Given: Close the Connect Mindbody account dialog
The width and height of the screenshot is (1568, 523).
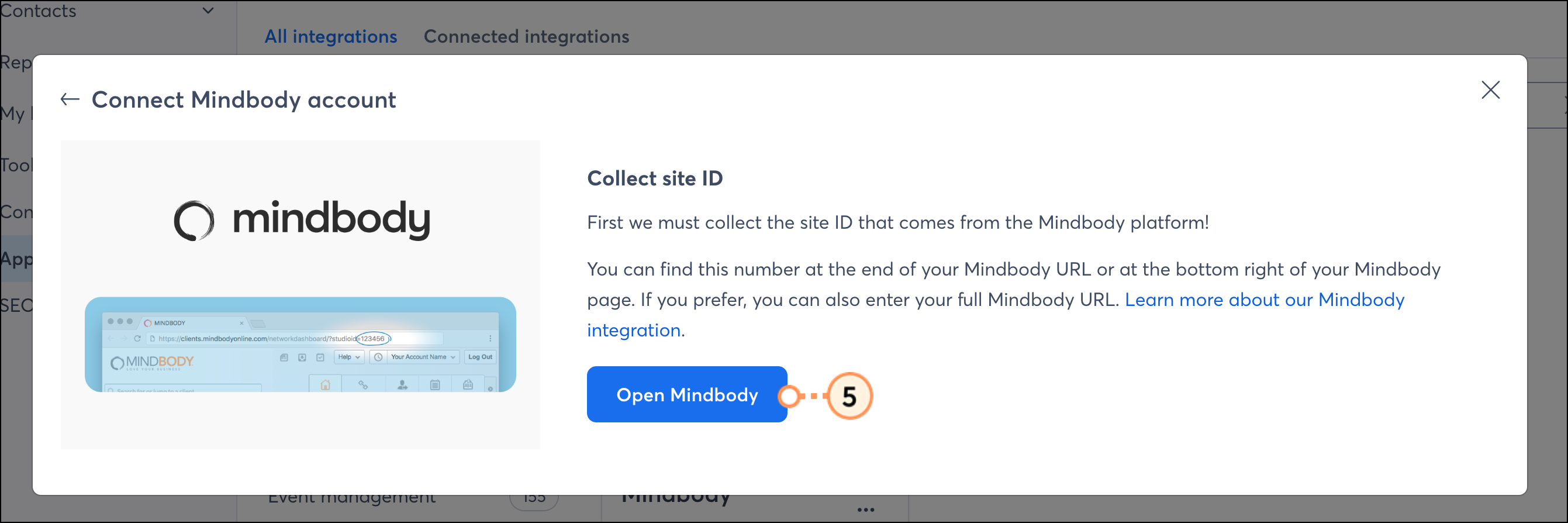Looking at the screenshot, I should 1490,90.
